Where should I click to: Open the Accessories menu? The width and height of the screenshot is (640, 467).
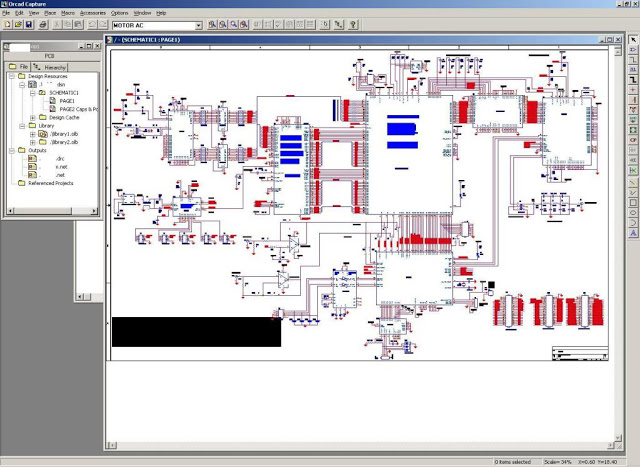[92, 12]
